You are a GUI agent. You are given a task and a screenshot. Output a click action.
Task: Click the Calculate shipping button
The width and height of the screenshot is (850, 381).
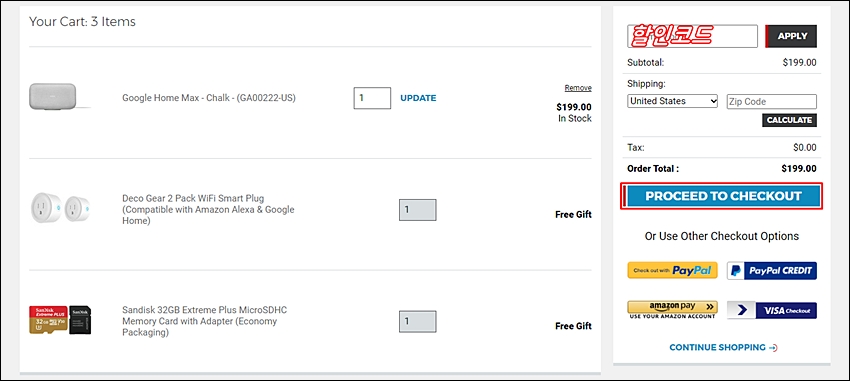click(x=789, y=120)
